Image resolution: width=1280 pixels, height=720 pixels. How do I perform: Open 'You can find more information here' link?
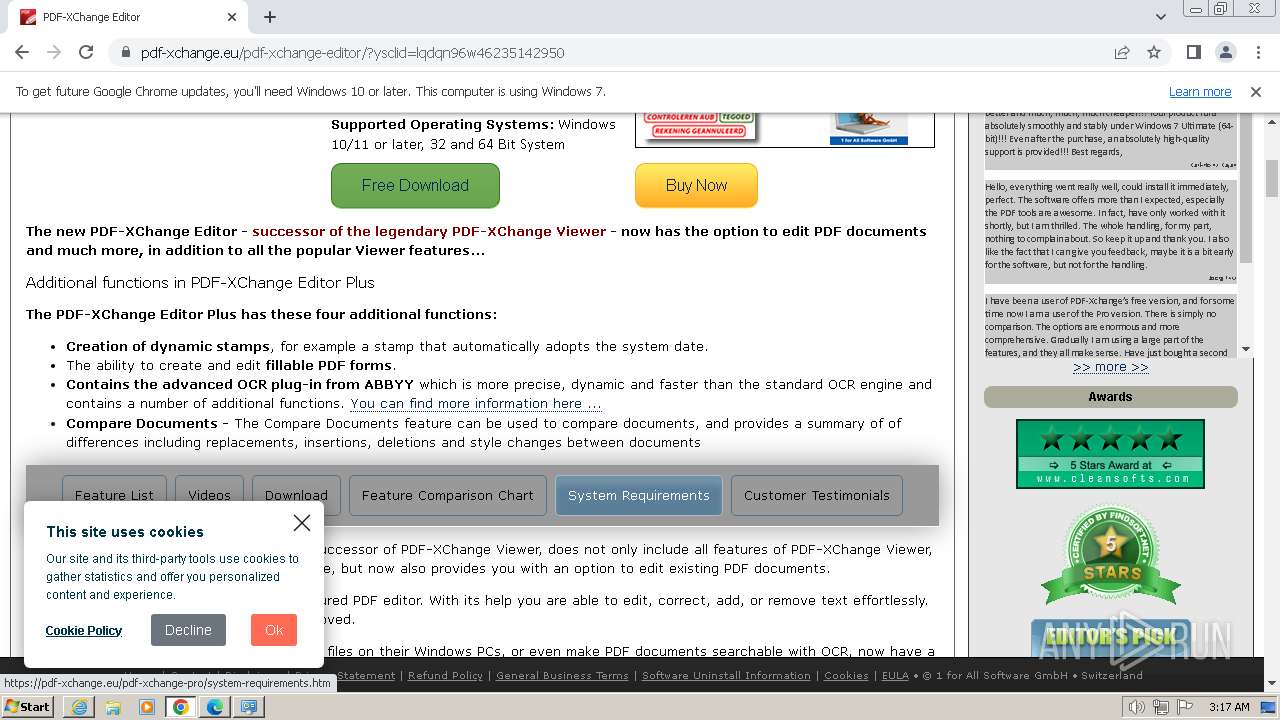[476, 404]
